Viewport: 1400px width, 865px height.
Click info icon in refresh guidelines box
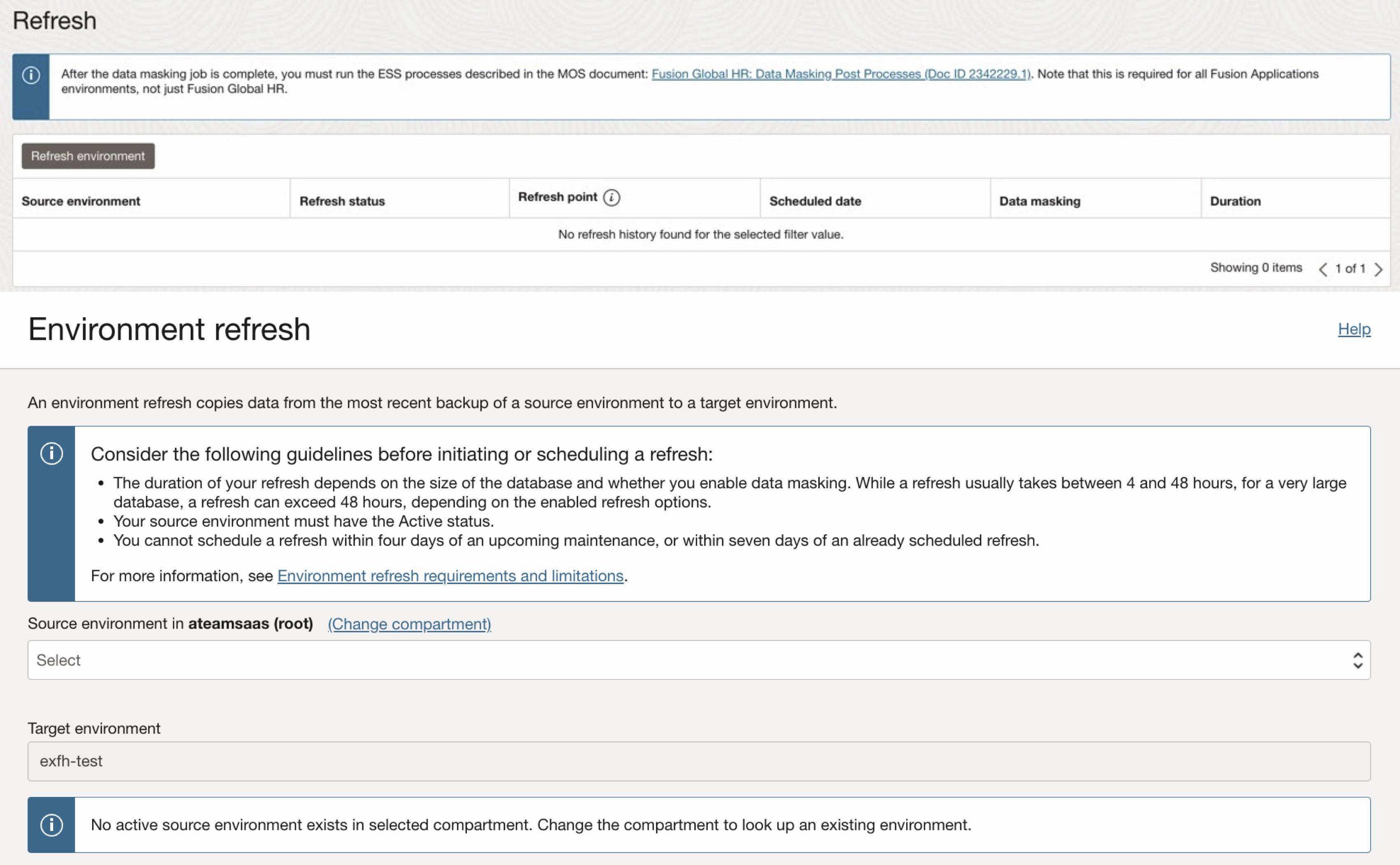(51, 454)
